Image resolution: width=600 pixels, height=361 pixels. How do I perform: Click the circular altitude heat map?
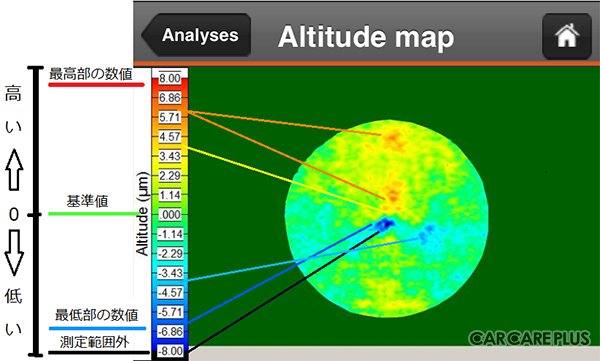(386, 219)
